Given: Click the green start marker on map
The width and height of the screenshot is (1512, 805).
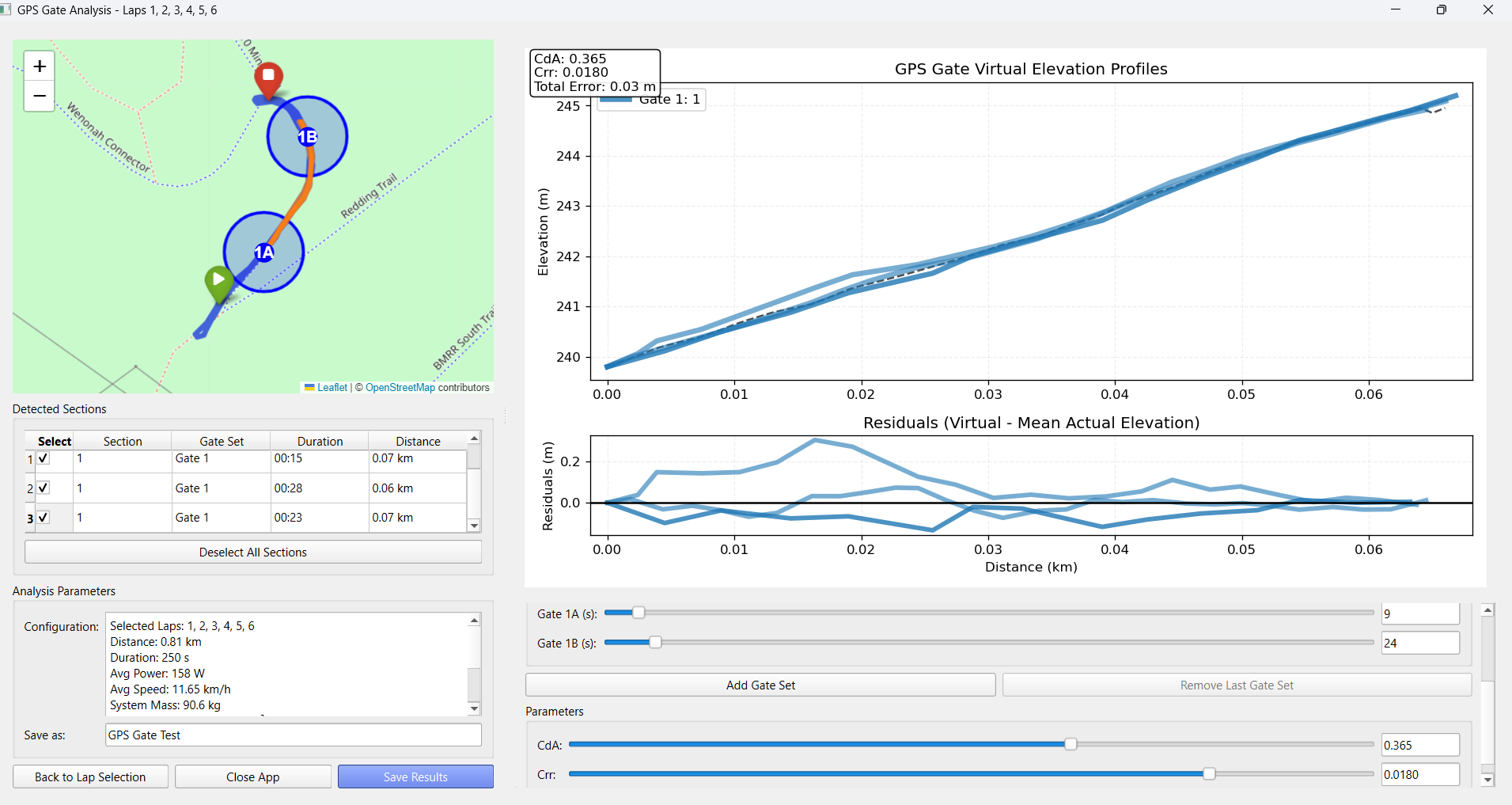Looking at the screenshot, I should [x=218, y=281].
